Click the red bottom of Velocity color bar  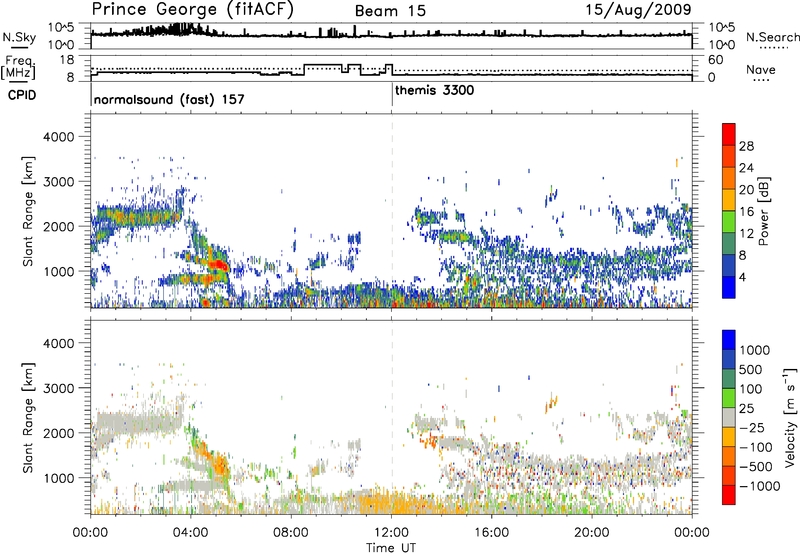pyautogui.click(x=729, y=495)
